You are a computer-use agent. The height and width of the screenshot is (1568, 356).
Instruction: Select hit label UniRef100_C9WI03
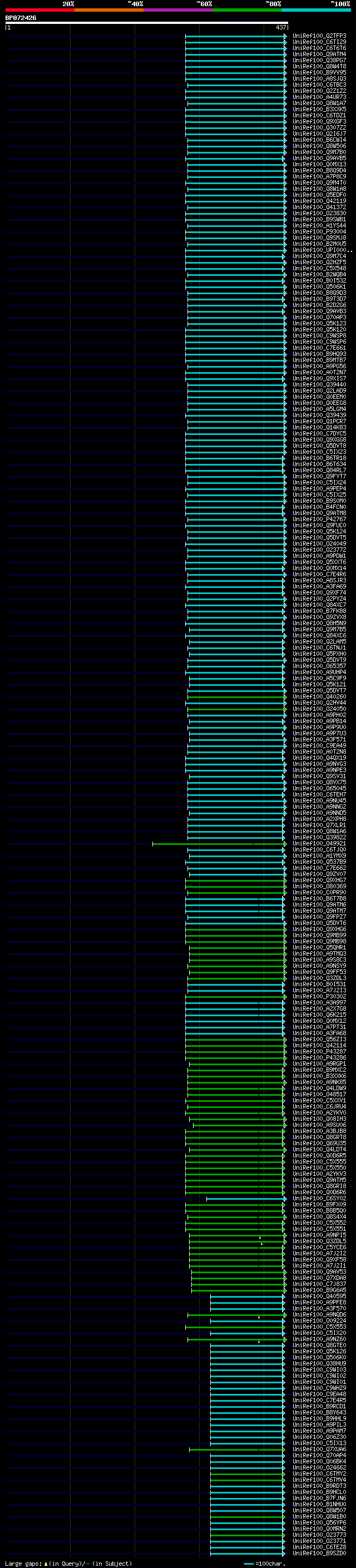pos(319,1369)
